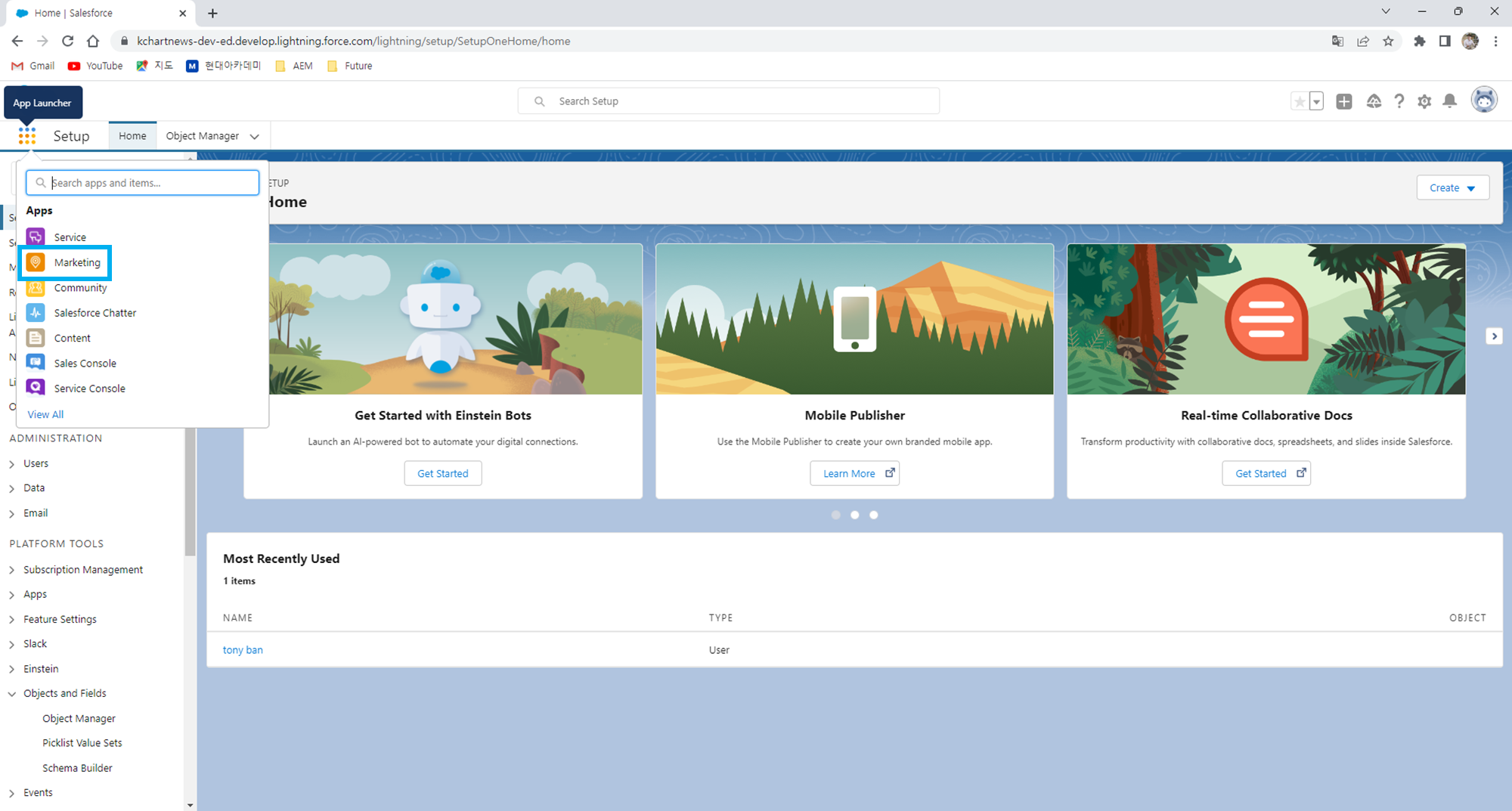Open the tony ban user record
Image resolution: width=1512 pixels, height=811 pixels.
click(x=243, y=650)
